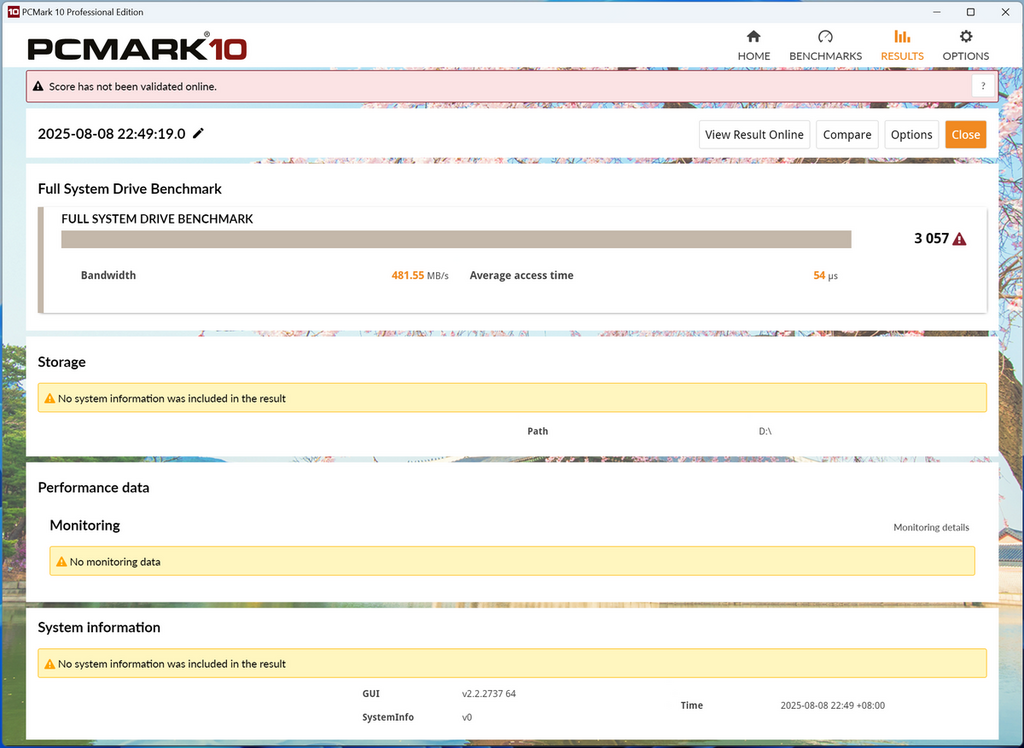Click the System information heading
Screen dimensions: 1024x748
(99, 627)
